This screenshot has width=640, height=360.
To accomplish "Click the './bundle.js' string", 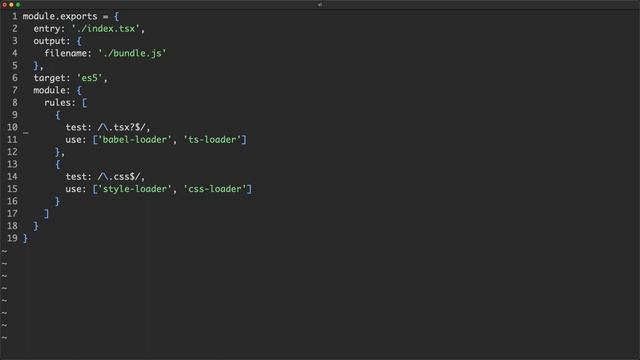I will click(x=132, y=53).
